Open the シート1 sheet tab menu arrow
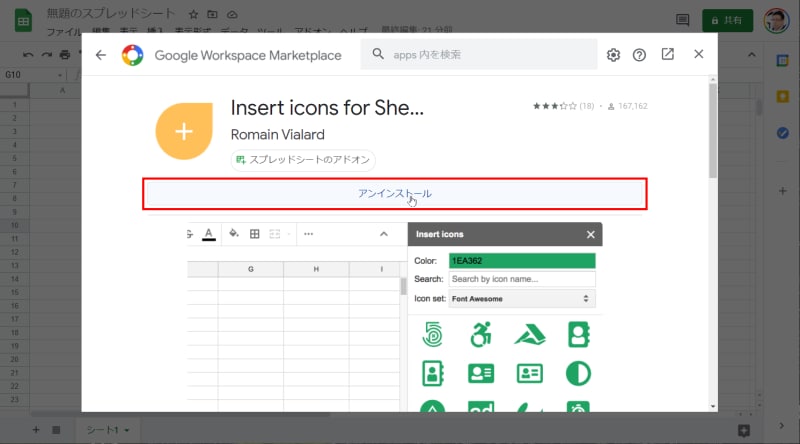 coord(127,430)
